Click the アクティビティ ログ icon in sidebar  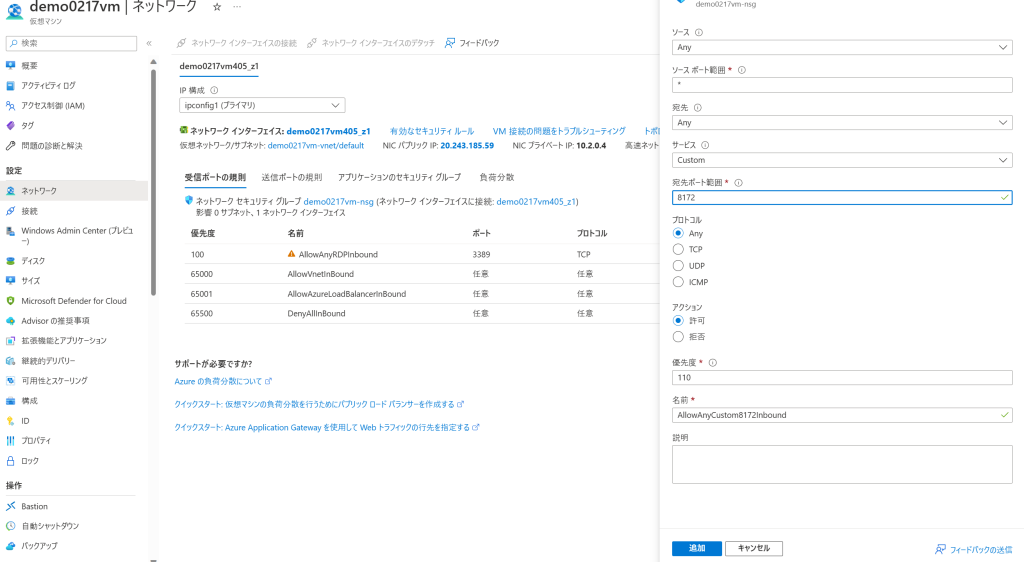10,86
